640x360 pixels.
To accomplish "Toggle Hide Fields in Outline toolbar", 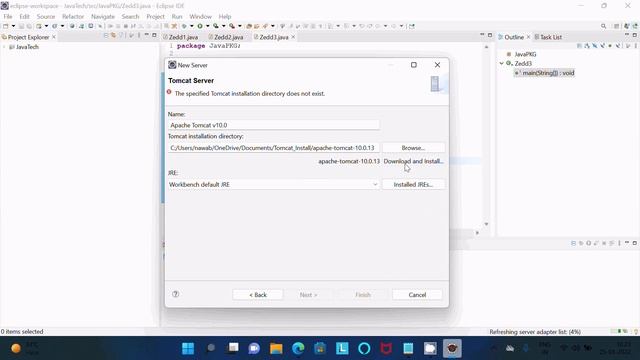I will pos(595,46).
